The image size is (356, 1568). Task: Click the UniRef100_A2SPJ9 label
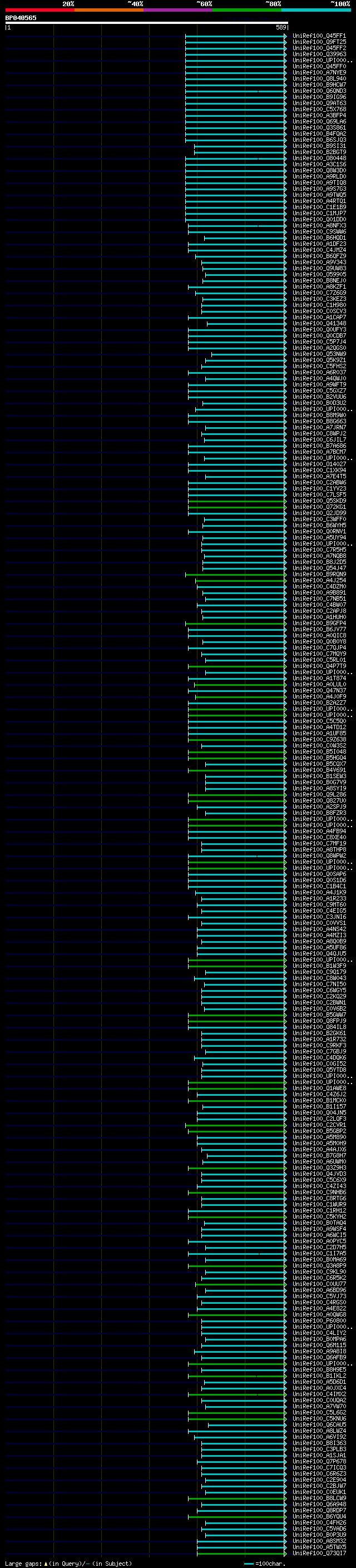319,807
